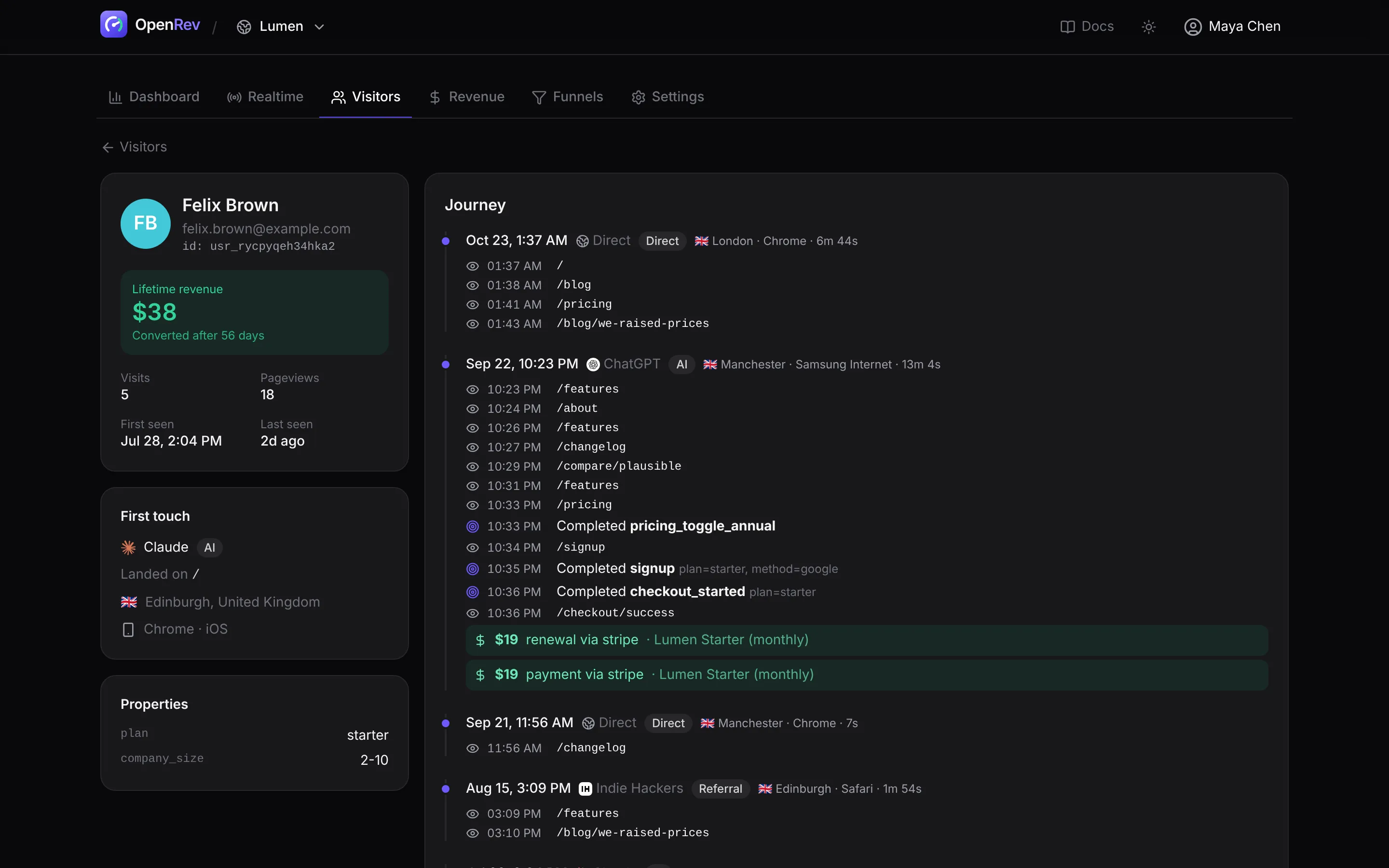Switch to the Dashboard tab
Image resolution: width=1389 pixels, height=868 pixels.
[x=154, y=97]
